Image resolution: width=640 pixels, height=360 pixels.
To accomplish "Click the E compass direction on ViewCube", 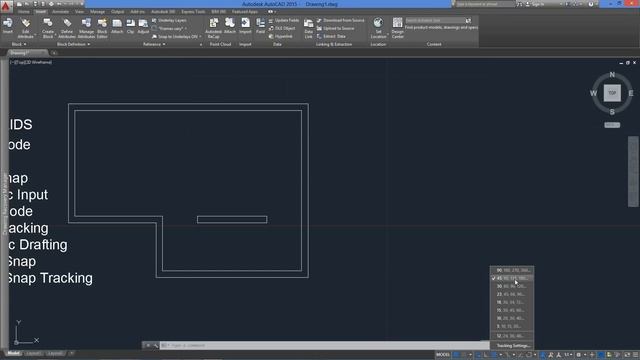I will coord(631,93).
